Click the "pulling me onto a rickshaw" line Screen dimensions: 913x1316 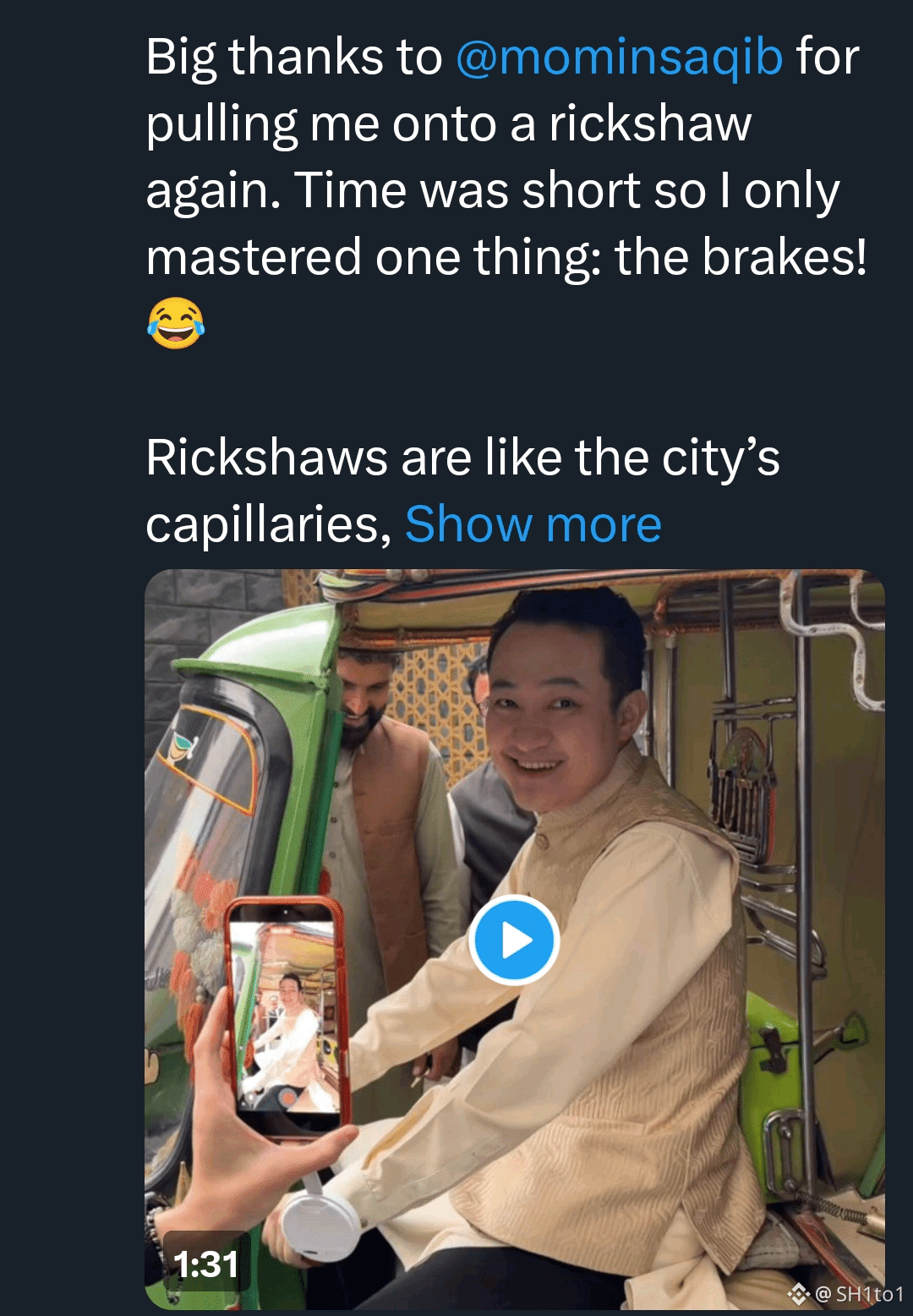click(x=449, y=125)
